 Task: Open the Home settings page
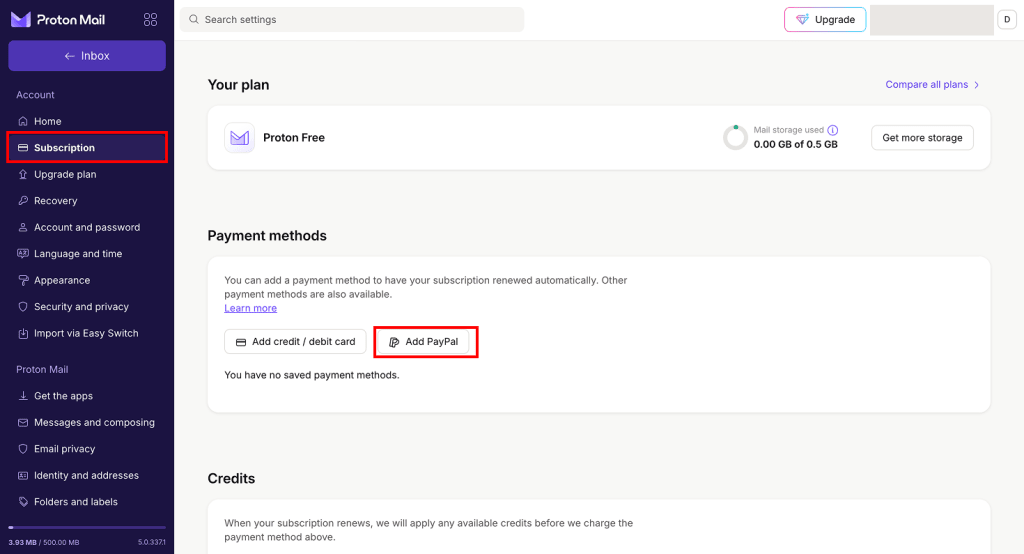tap(87, 121)
